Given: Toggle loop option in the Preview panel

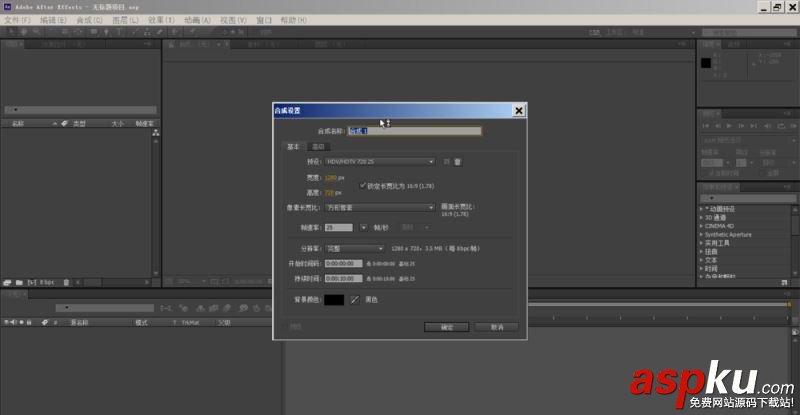Looking at the screenshot, I should pyautogui.click(x=781, y=126).
